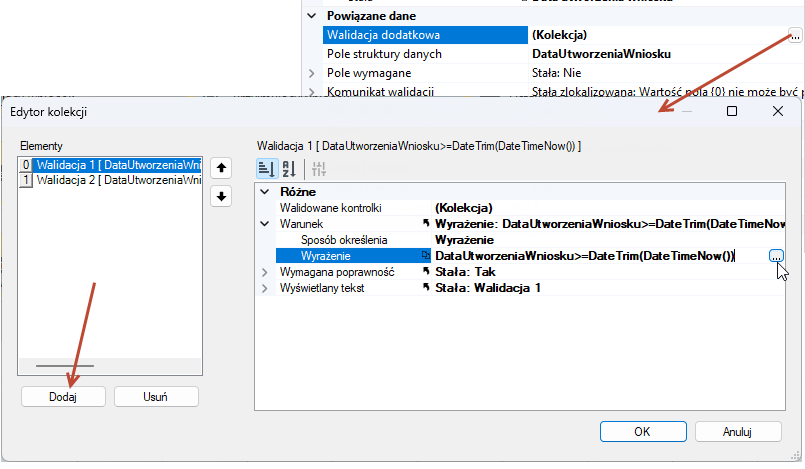
Task: Move selected validation up with arrow button
Action: click(x=221, y=168)
